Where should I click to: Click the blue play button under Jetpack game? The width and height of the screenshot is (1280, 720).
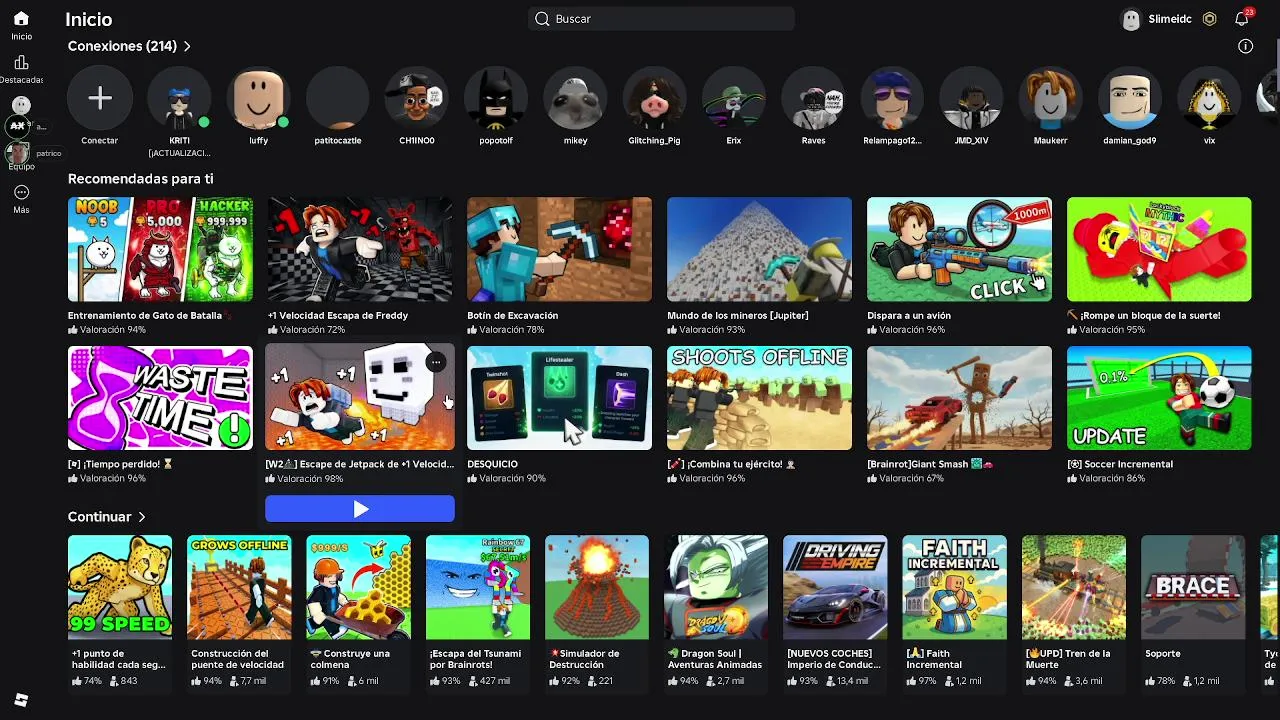click(x=360, y=509)
